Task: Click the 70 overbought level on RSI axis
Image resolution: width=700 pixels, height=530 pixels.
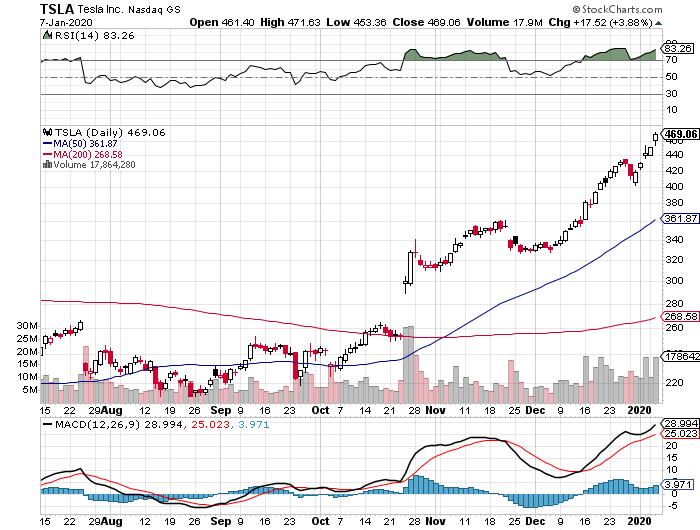Action: coord(671,60)
